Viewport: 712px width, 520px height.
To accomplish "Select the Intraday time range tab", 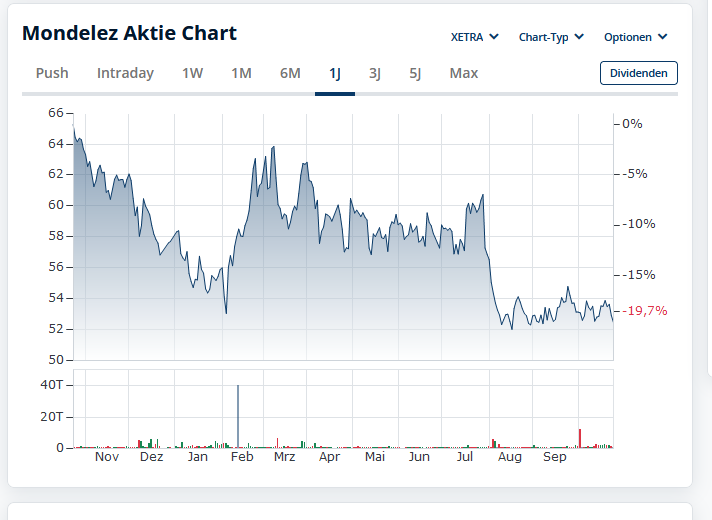I will 125,73.
